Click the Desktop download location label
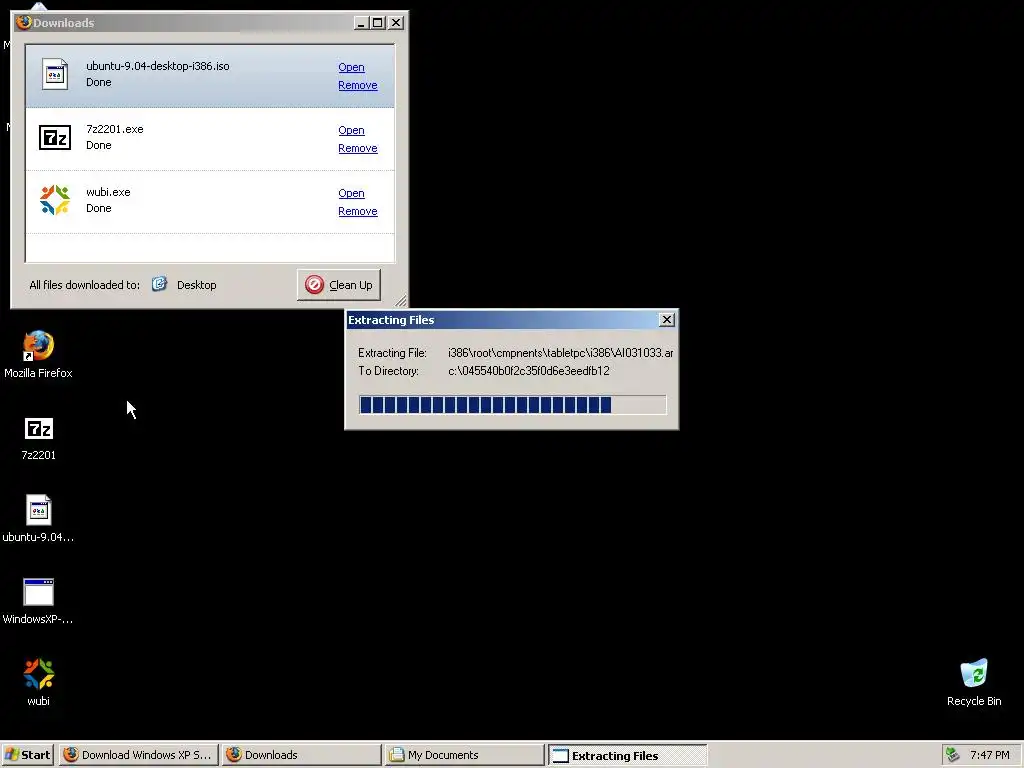The image size is (1024, 768). pos(197,285)
